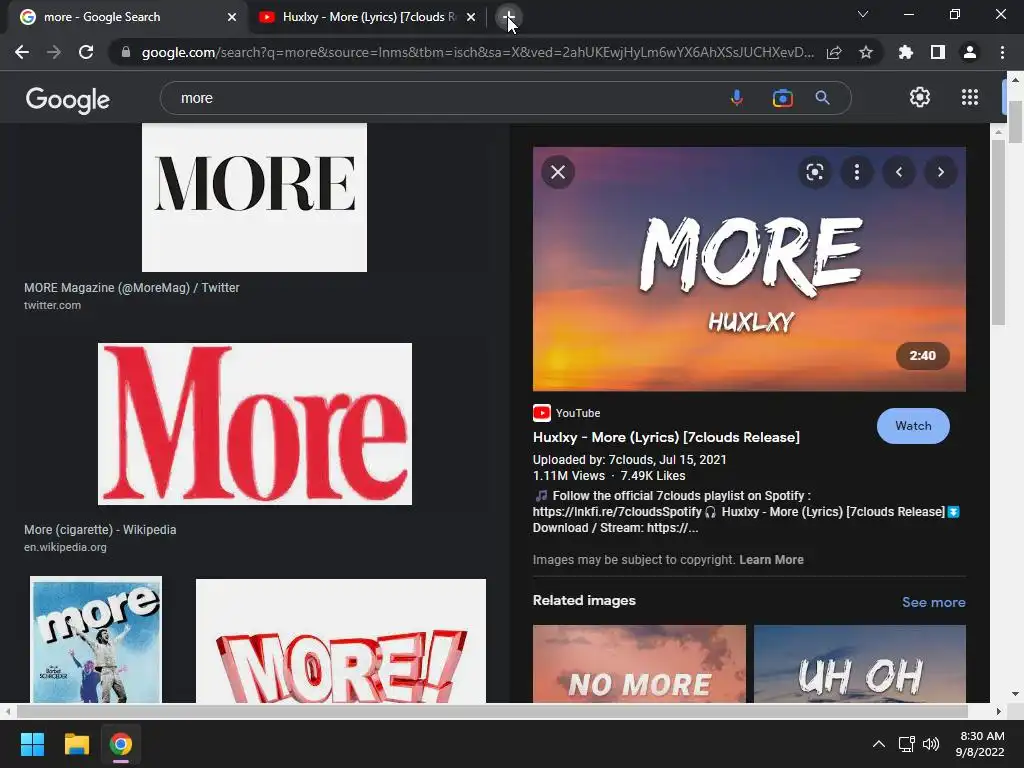Click the YouTube source icon

tap(541, 413)
